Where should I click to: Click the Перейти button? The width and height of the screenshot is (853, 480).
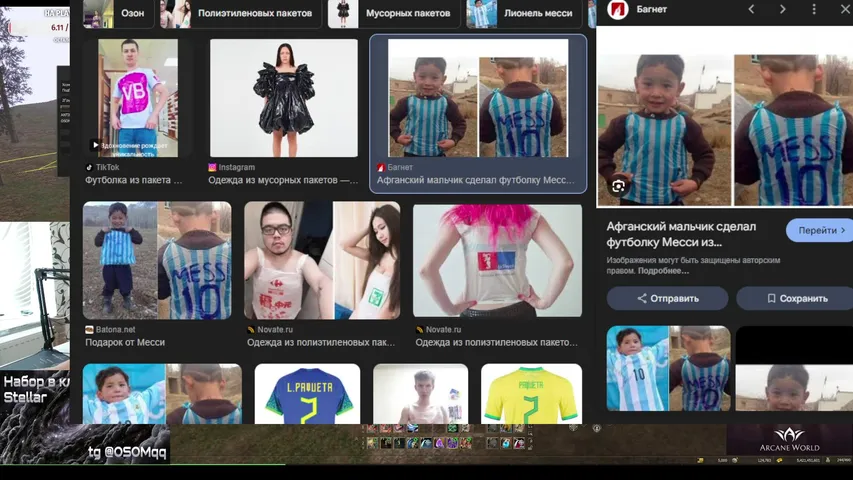point(820,231)
